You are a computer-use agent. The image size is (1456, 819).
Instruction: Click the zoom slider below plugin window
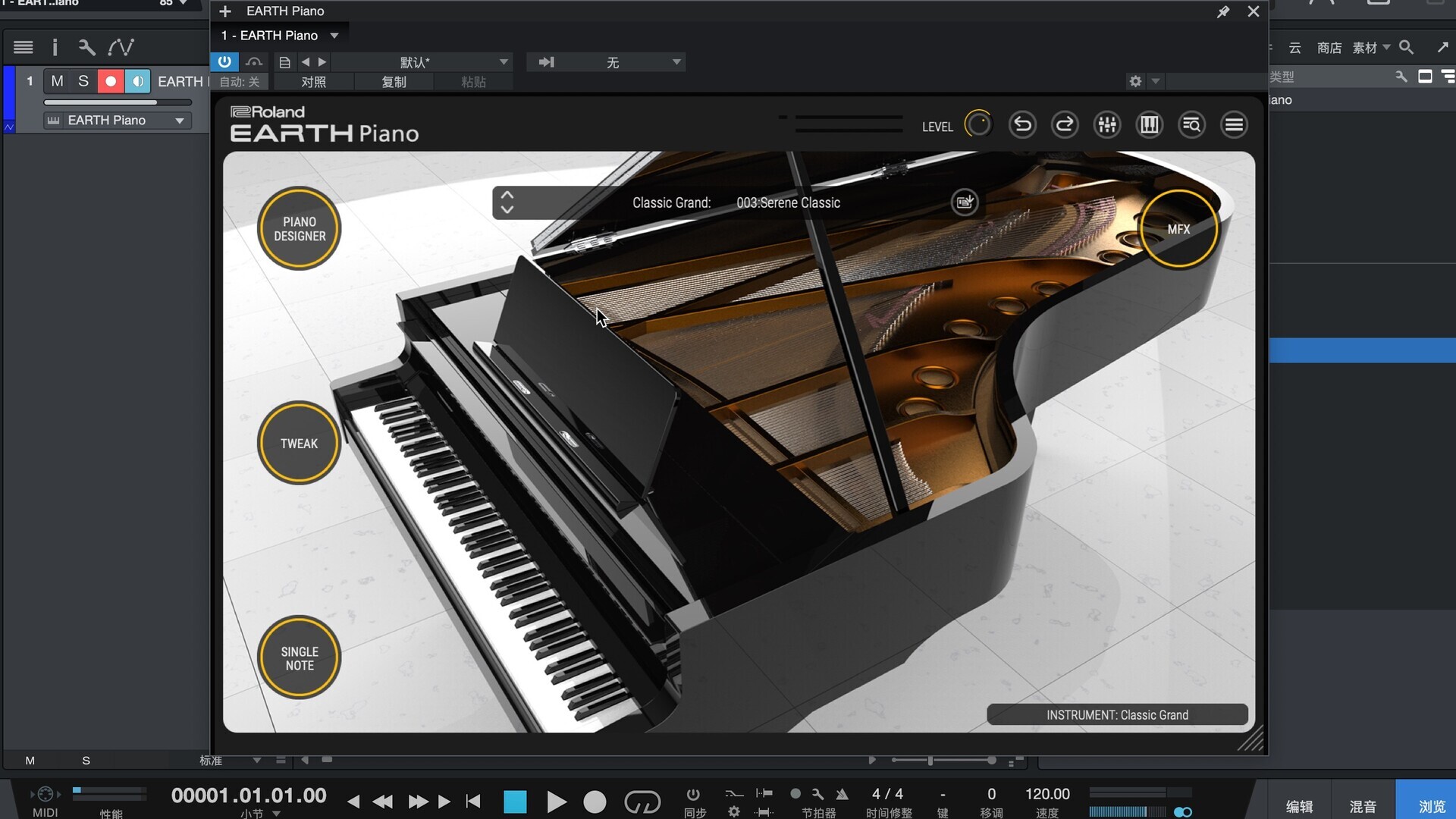coord(944,760)
